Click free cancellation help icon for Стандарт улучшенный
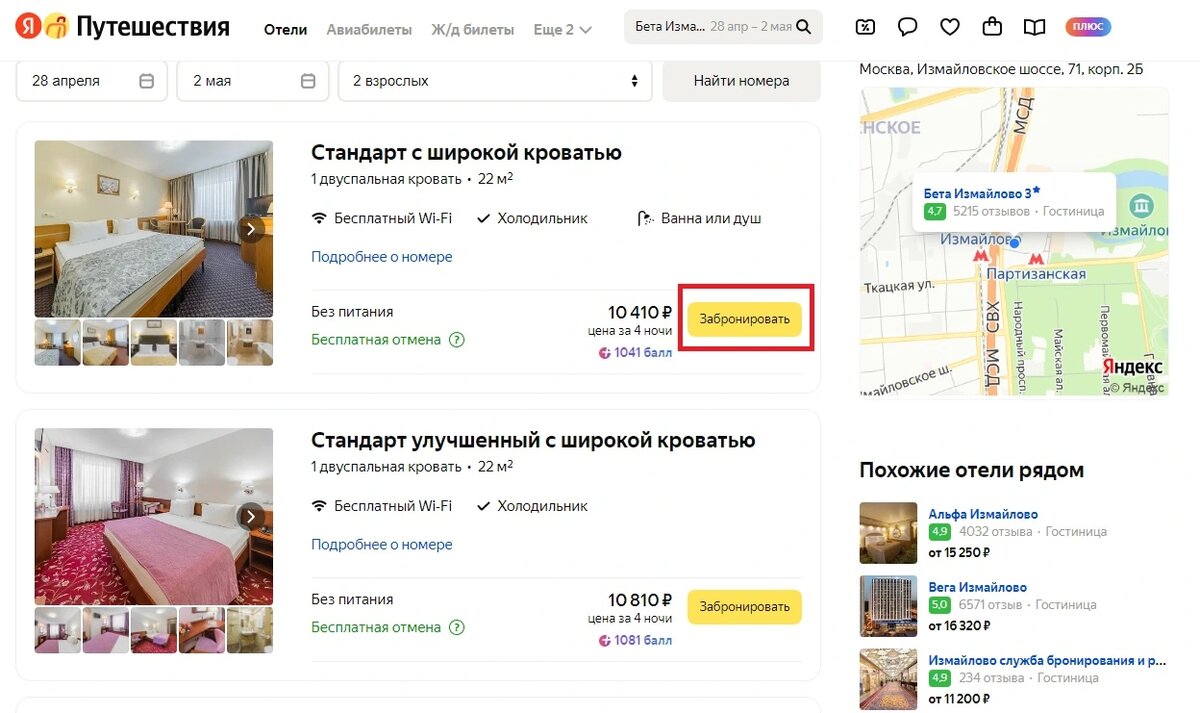Image resolution: width=1200 pixels, height=713 pixels. point(457,628)
